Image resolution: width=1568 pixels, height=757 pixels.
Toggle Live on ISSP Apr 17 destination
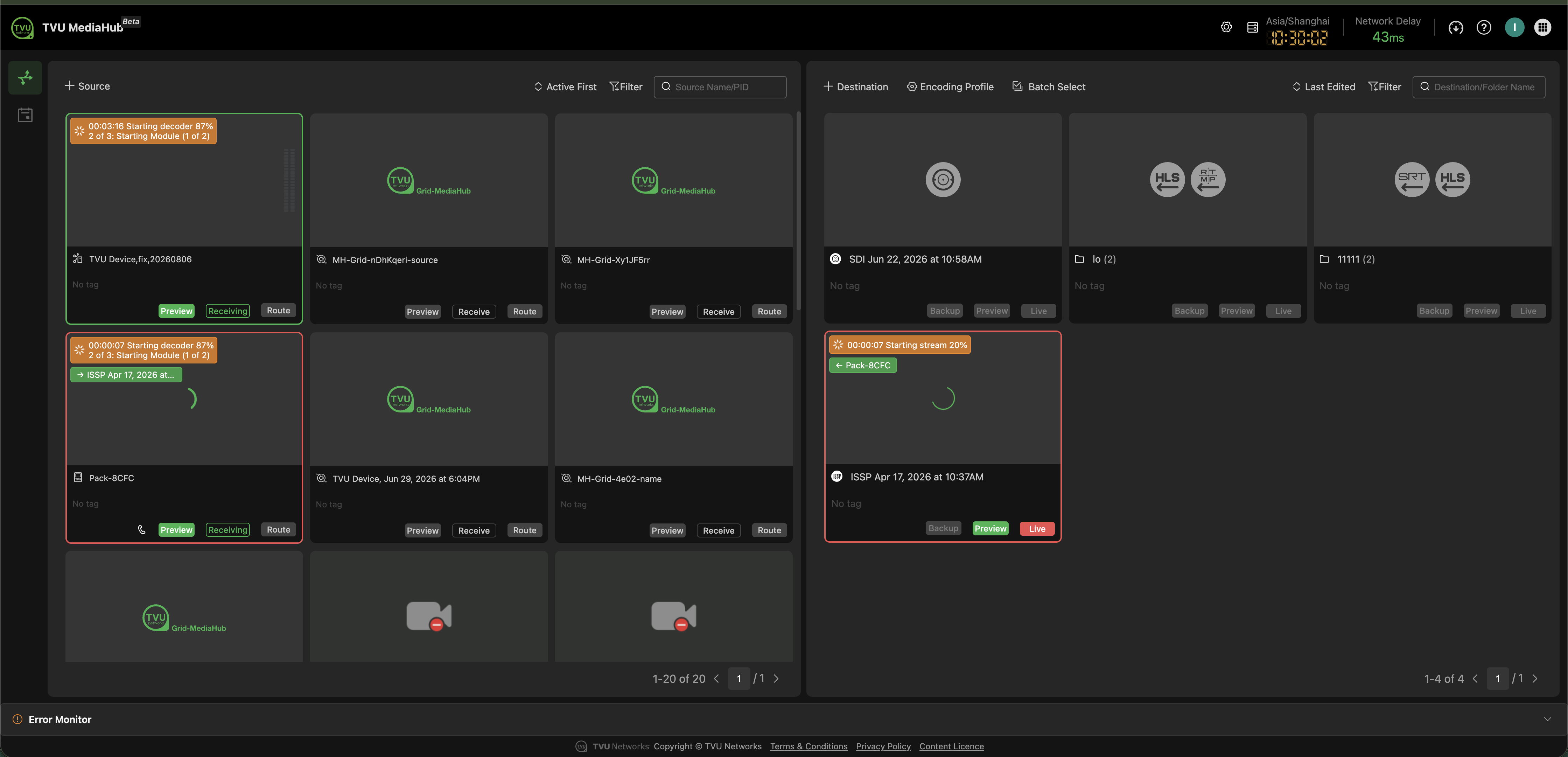pyautogui.click(x=1037, y=529)
